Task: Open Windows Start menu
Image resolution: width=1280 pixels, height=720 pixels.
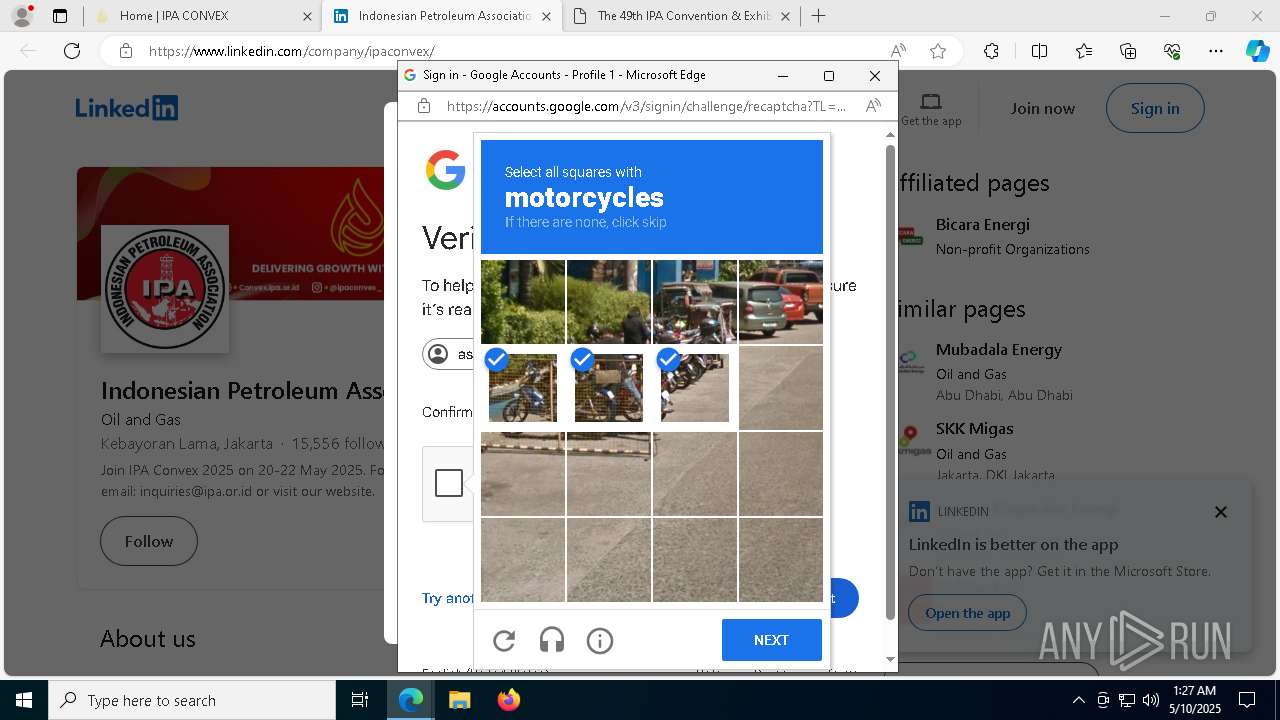Action: click(24, 700)
